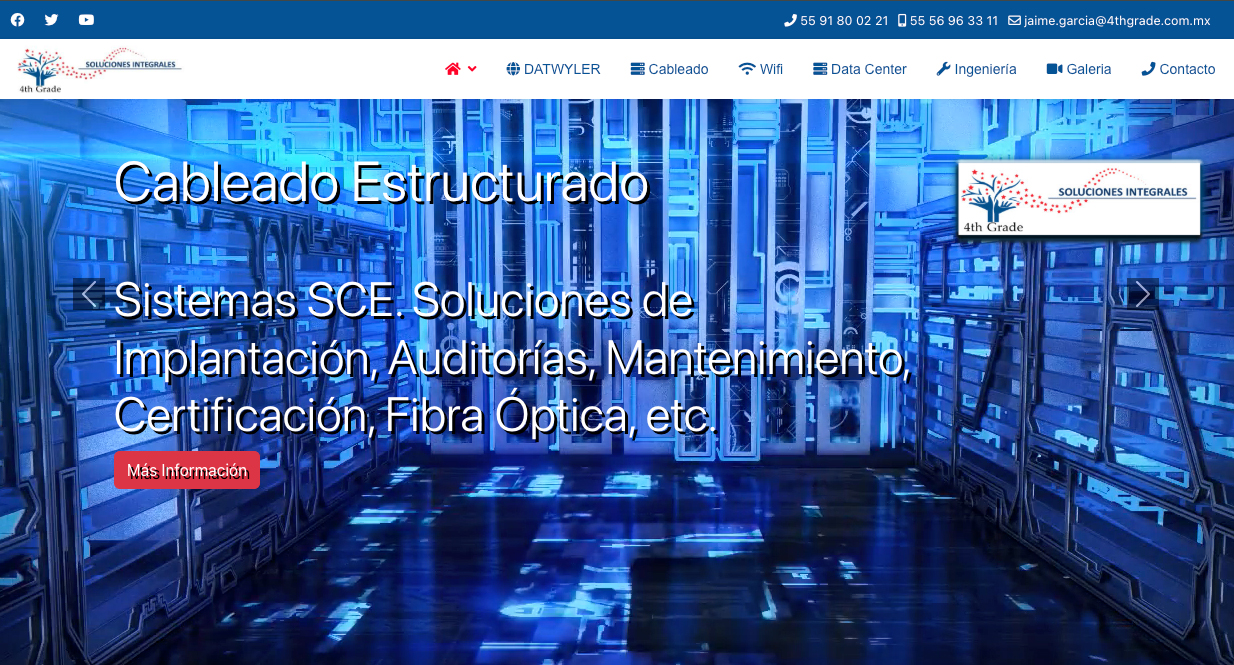Open the YouTube social icon
1234x665 pixels.
86,20
